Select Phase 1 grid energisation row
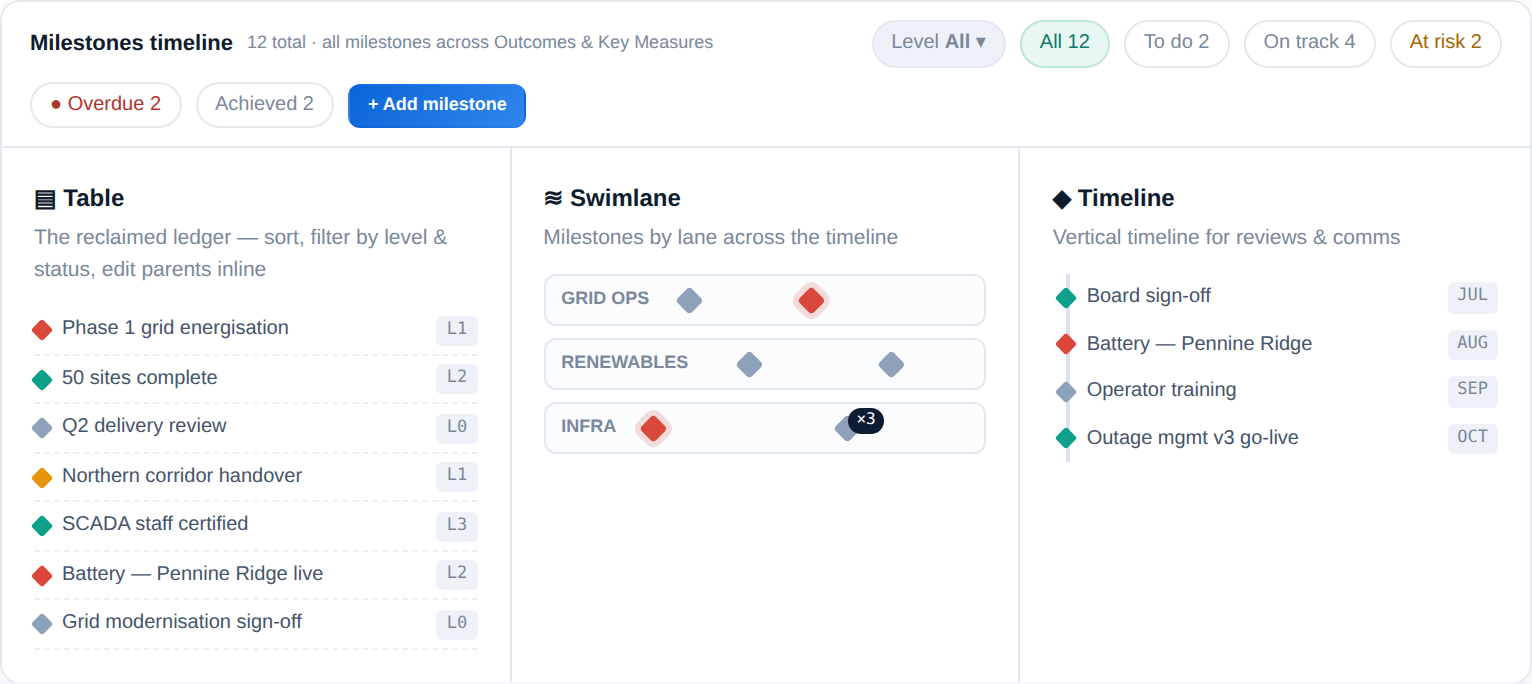This screenshot has height=684, width=1532. coord(256,330)
